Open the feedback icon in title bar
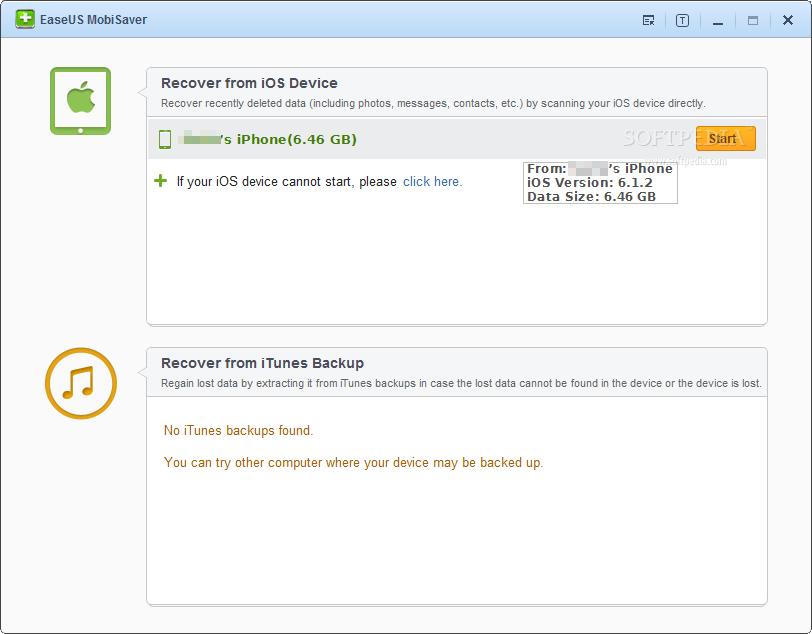 tap(648, 20)
